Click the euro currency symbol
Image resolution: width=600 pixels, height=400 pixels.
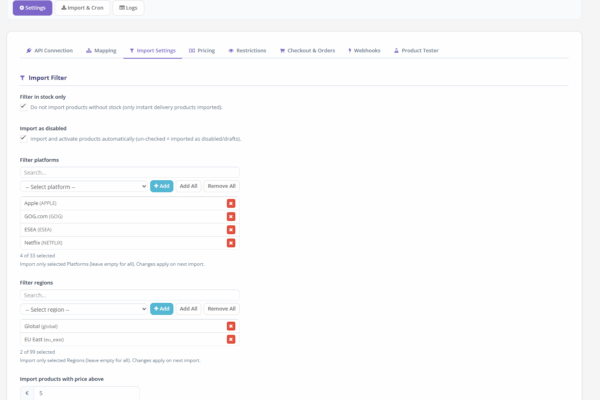[27, 393]
